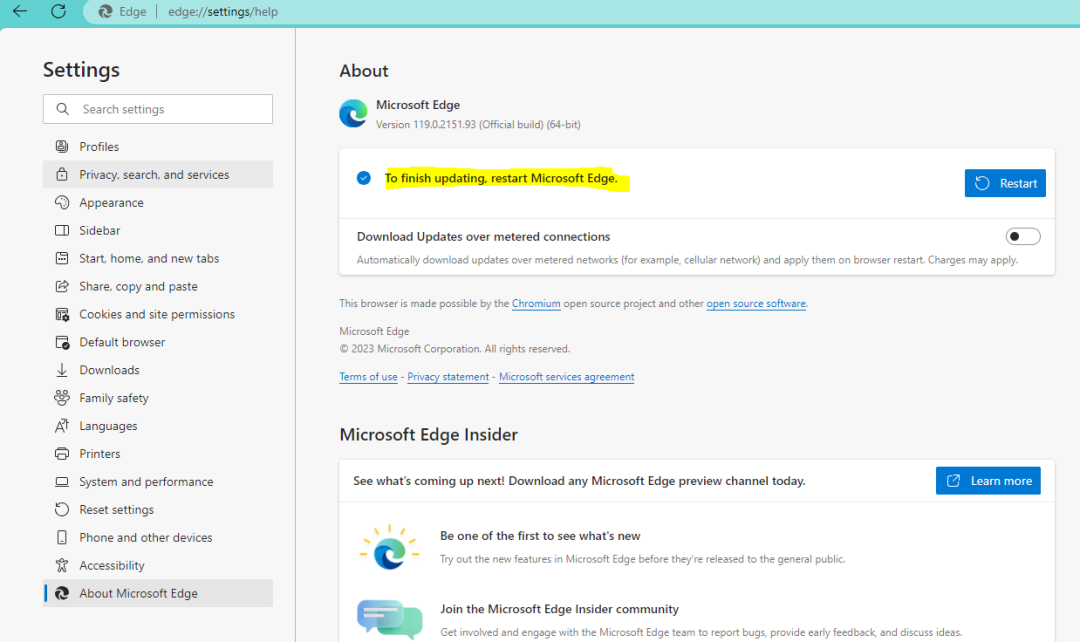Click the Downloads arrow icon

tap(62, 370)
